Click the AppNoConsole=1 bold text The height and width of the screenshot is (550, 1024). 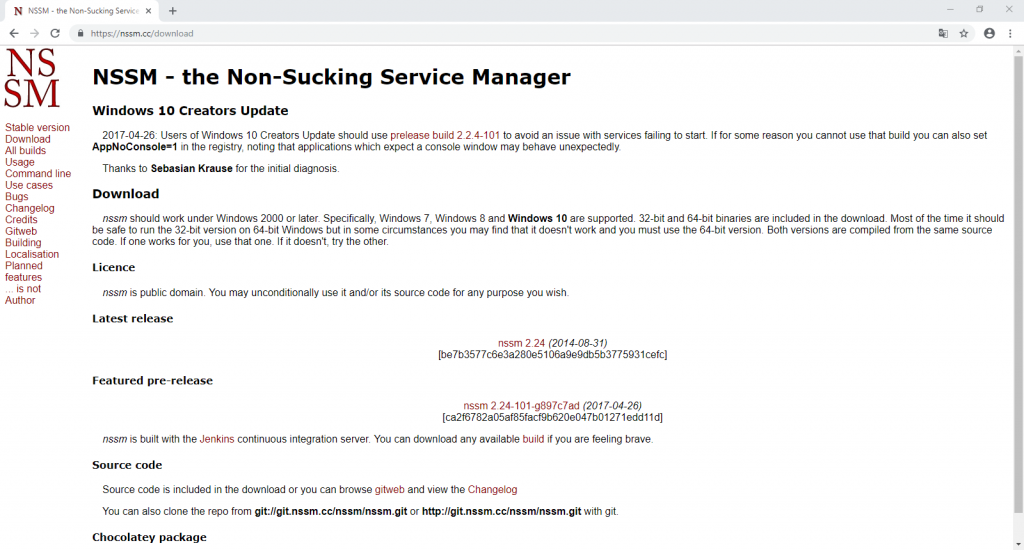click(135, 147)
